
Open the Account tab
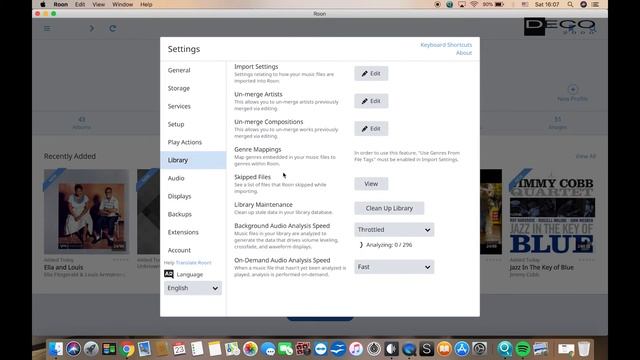(193, 250)
